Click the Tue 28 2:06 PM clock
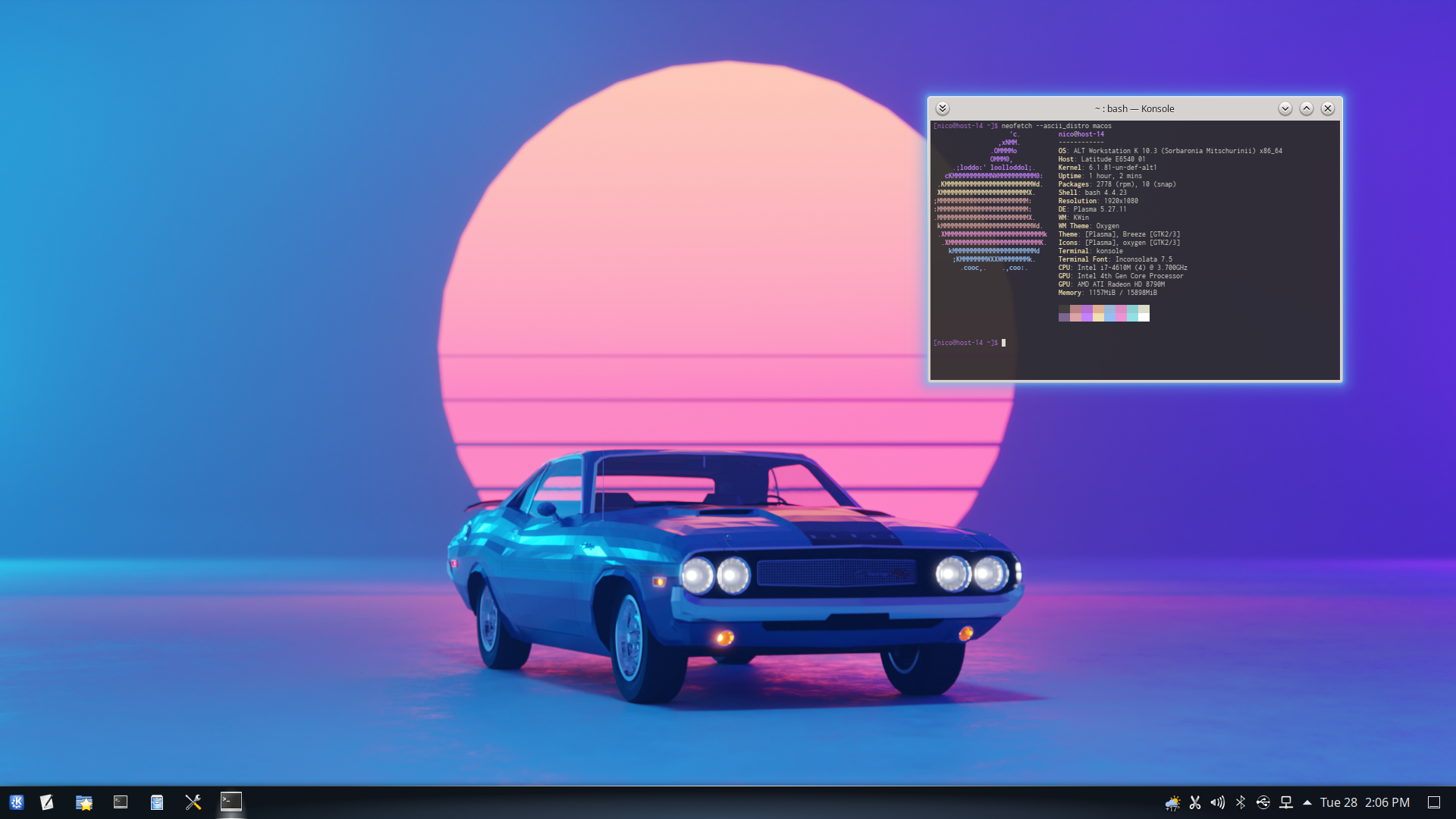The image size is (1456, 819). (1364, 802)
